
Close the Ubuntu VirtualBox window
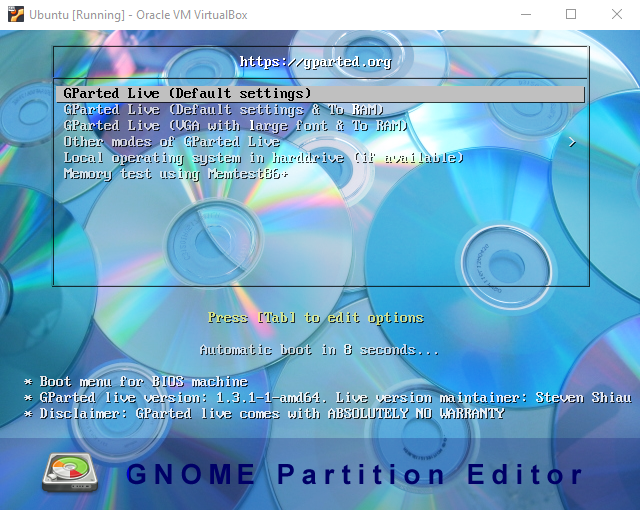tap(617, 14)
